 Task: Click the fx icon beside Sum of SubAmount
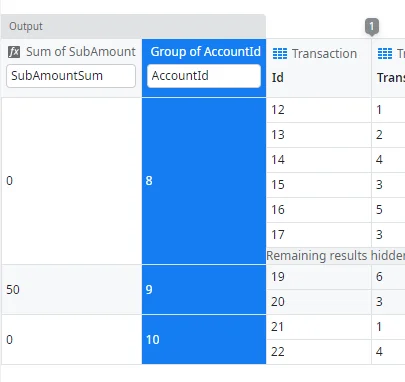tap(14, 52)
